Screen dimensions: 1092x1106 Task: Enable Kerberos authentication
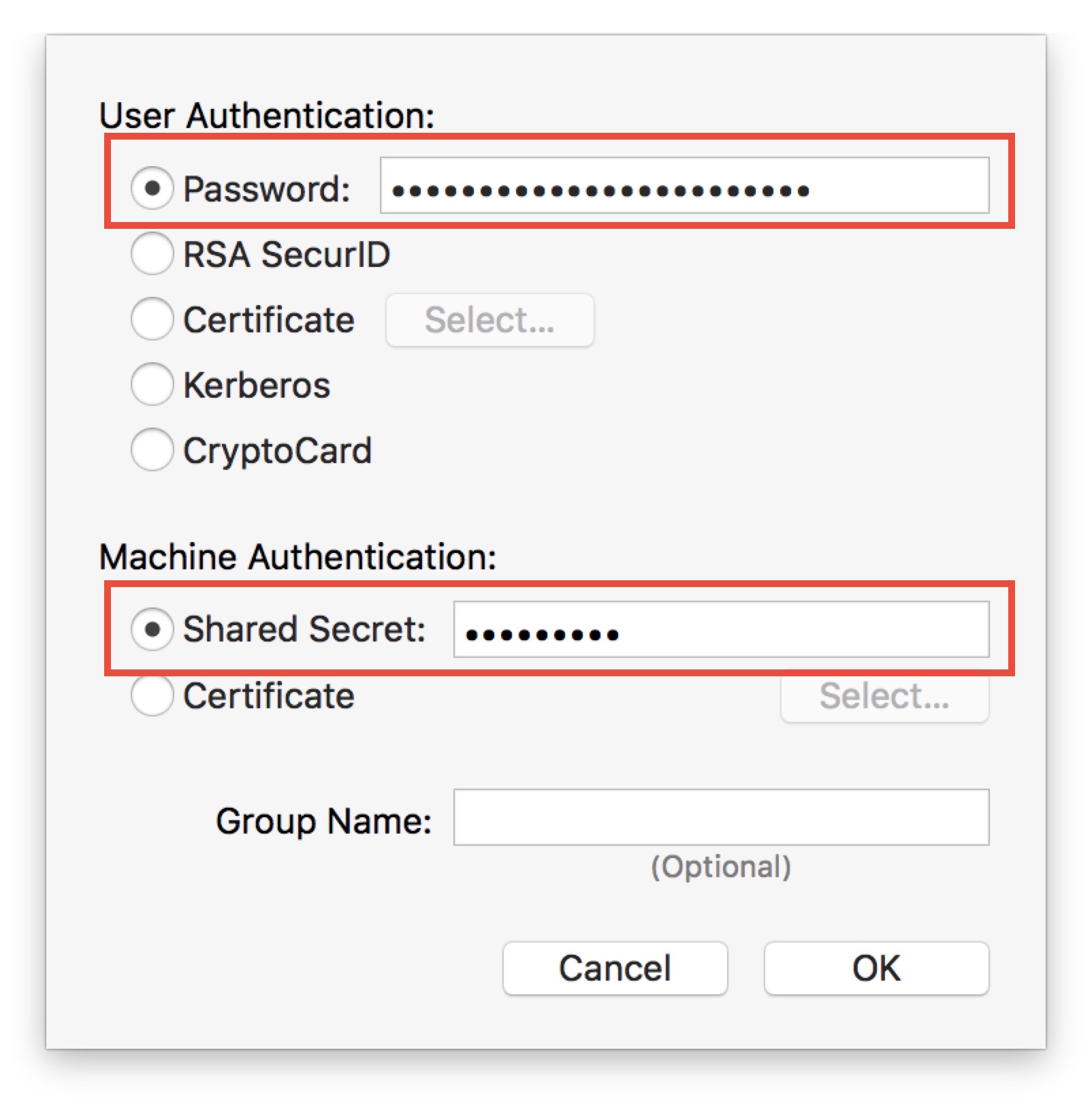pyautogui.click(x=152, y=384)
